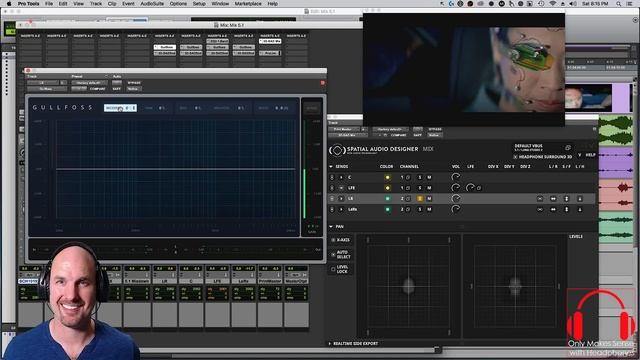The height and width of the screenshot is (360, 640).
Task: Click the yellow color swatch of C send
Action: tap(387, 178)
